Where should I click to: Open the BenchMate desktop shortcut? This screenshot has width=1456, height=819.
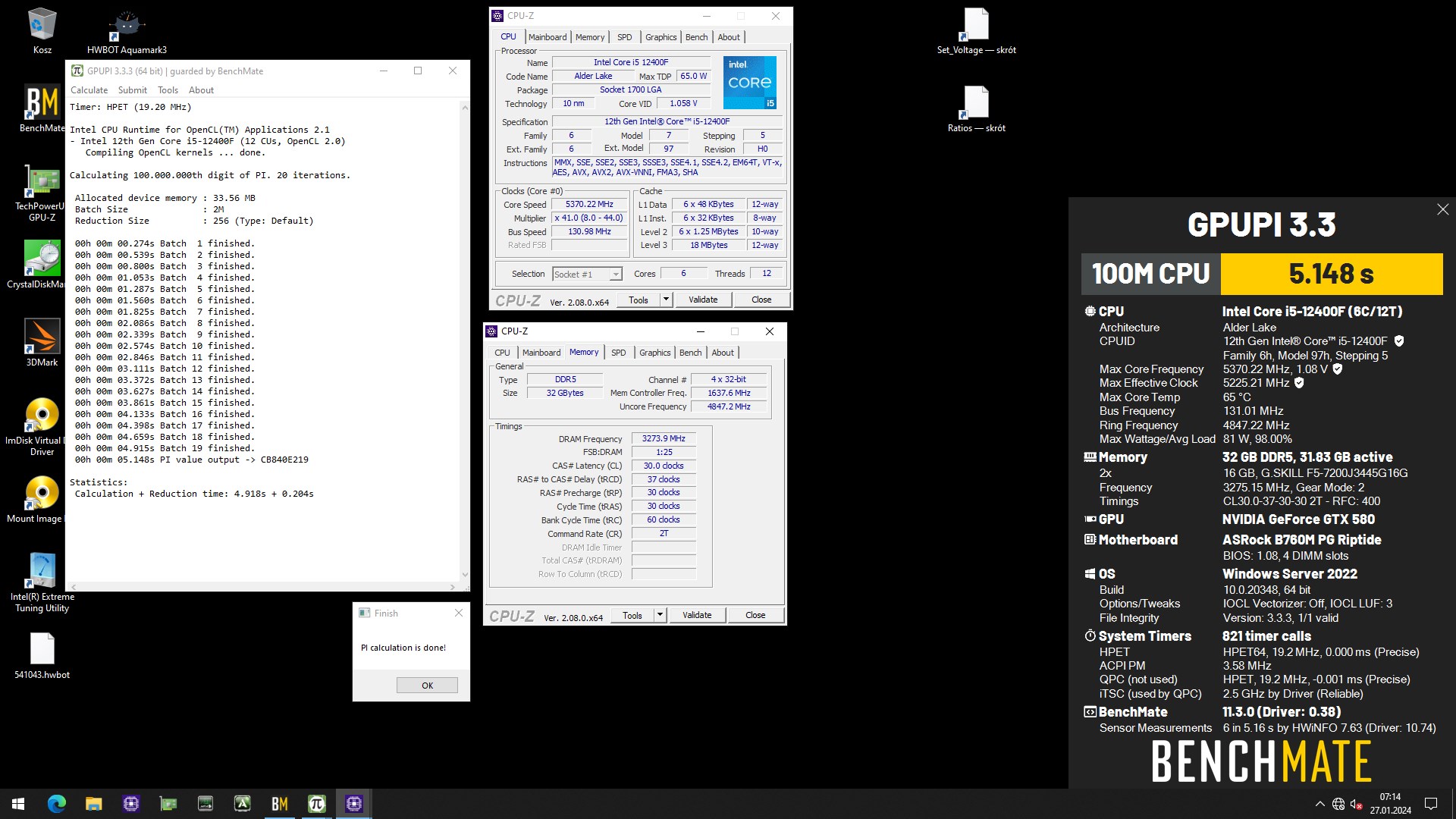tap(42, 108)
